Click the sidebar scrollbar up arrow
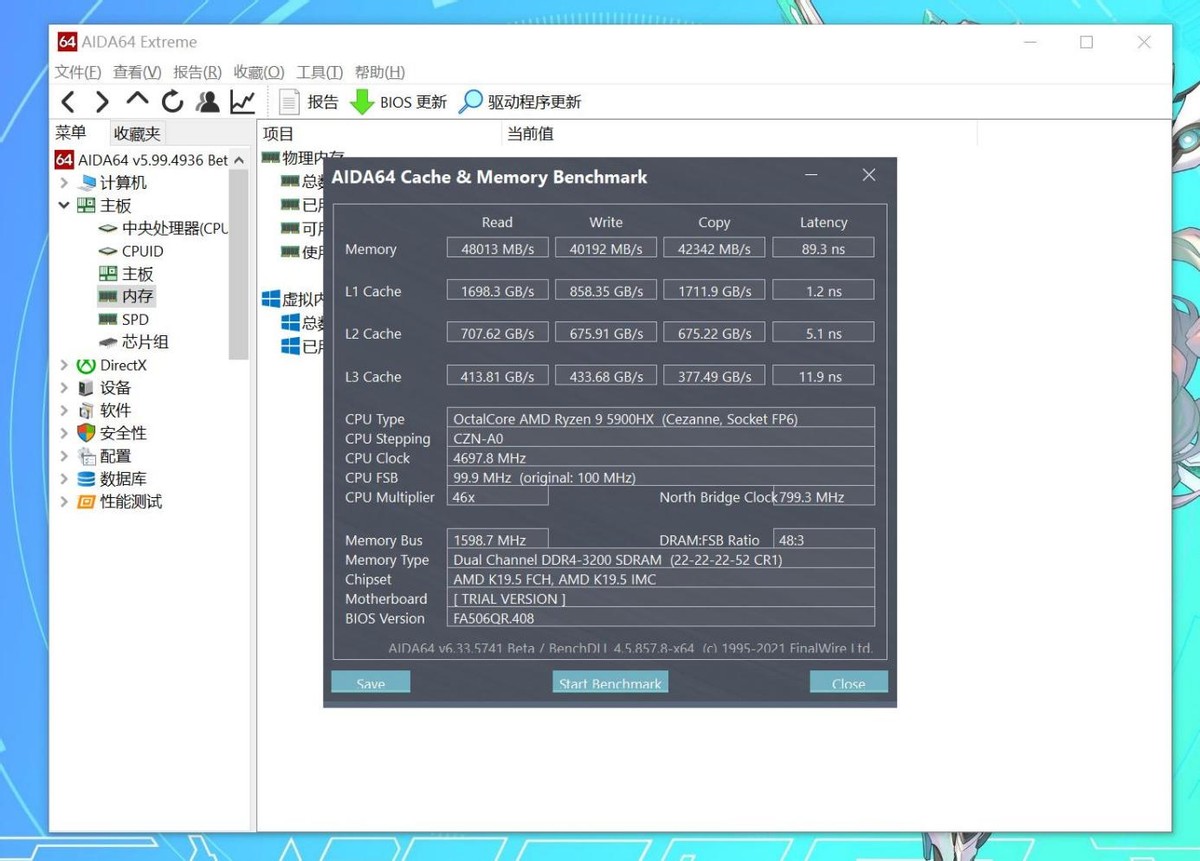1200x861 pixels. click(x=238, y=158)
